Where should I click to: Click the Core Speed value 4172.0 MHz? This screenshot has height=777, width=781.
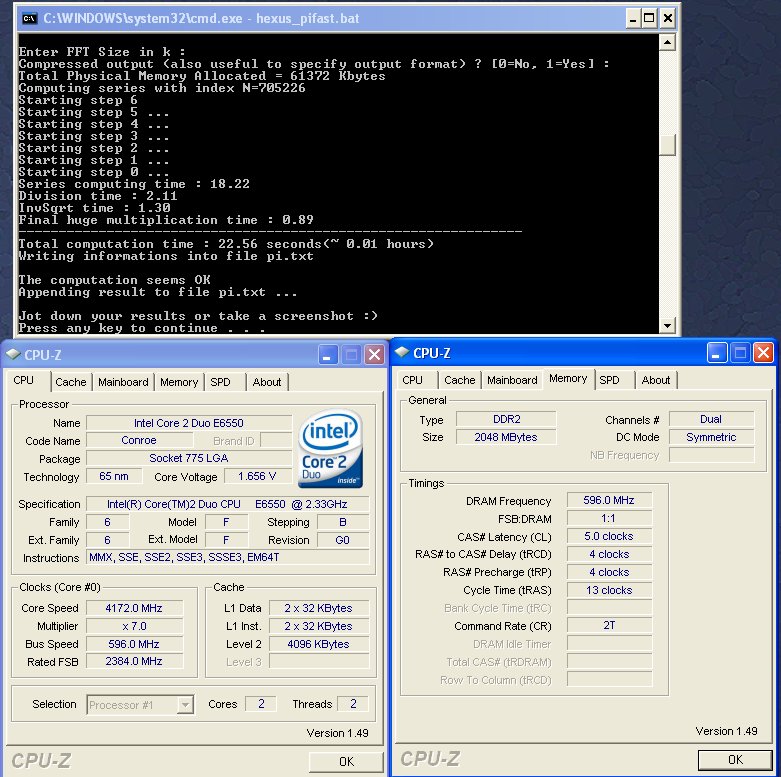coord(134,608)
